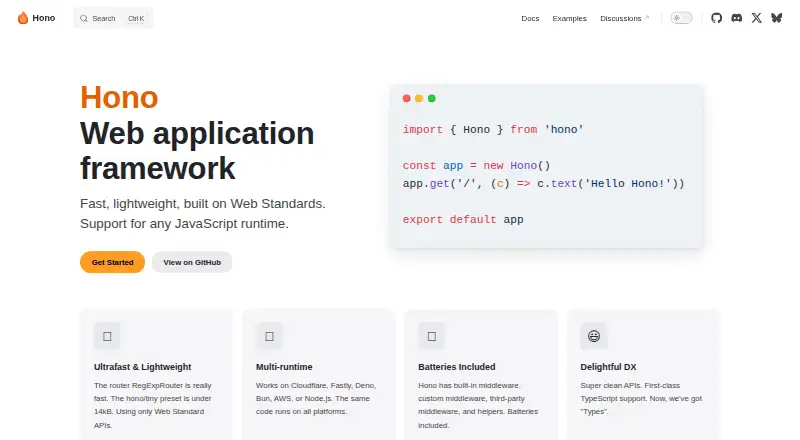
Task: Click the 'app.get' code line
Action: 543,184
